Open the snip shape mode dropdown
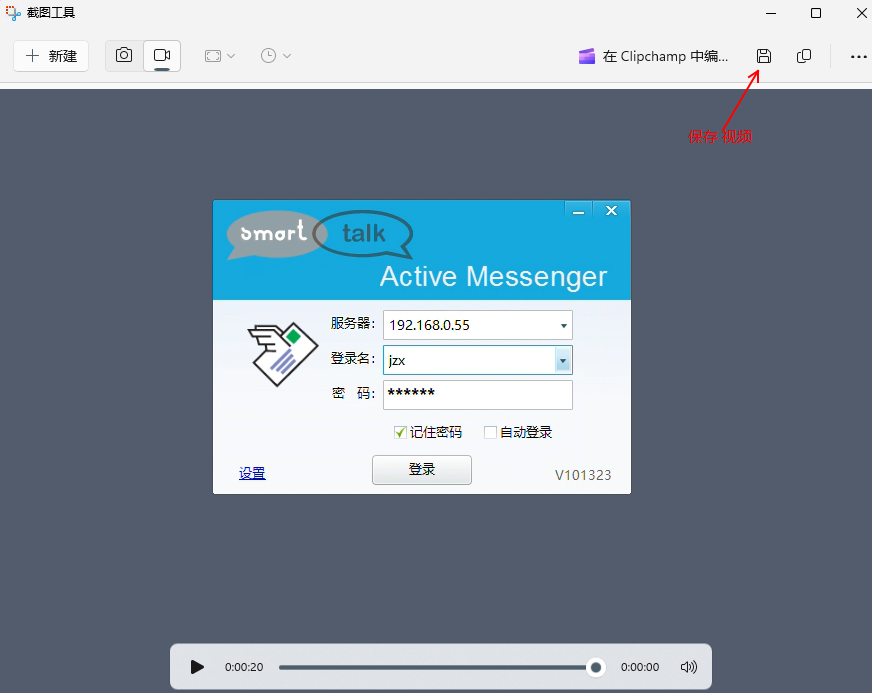 (x=219, y=56)
